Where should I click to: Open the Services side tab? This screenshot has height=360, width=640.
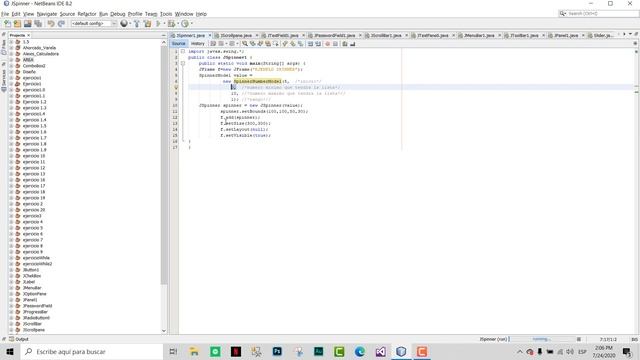click(4, 78)
